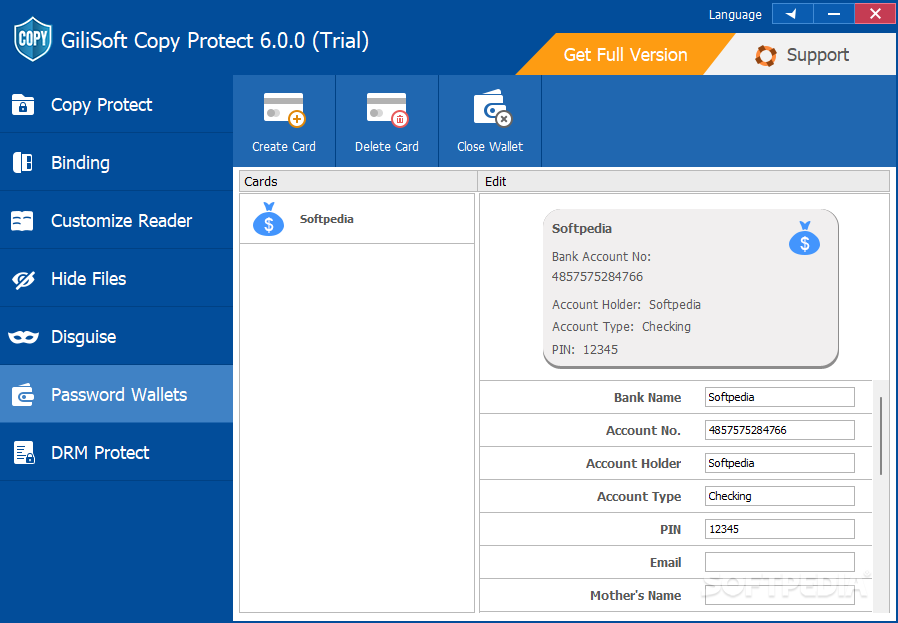Click the Delete Card icon

tap(387, 109)
